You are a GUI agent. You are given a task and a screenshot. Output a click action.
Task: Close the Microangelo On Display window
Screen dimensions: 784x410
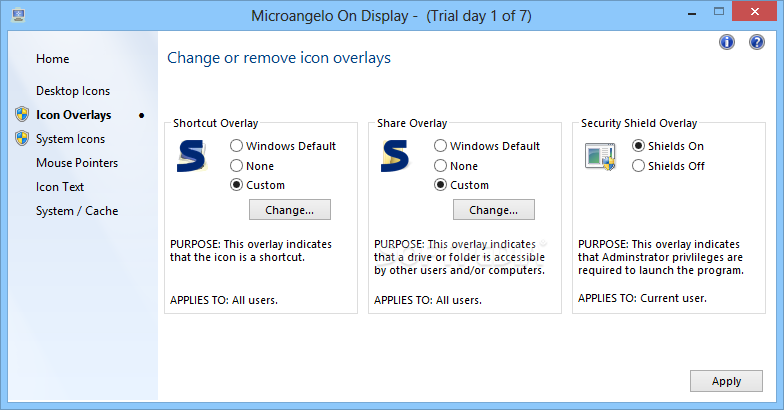pos(754,12)
